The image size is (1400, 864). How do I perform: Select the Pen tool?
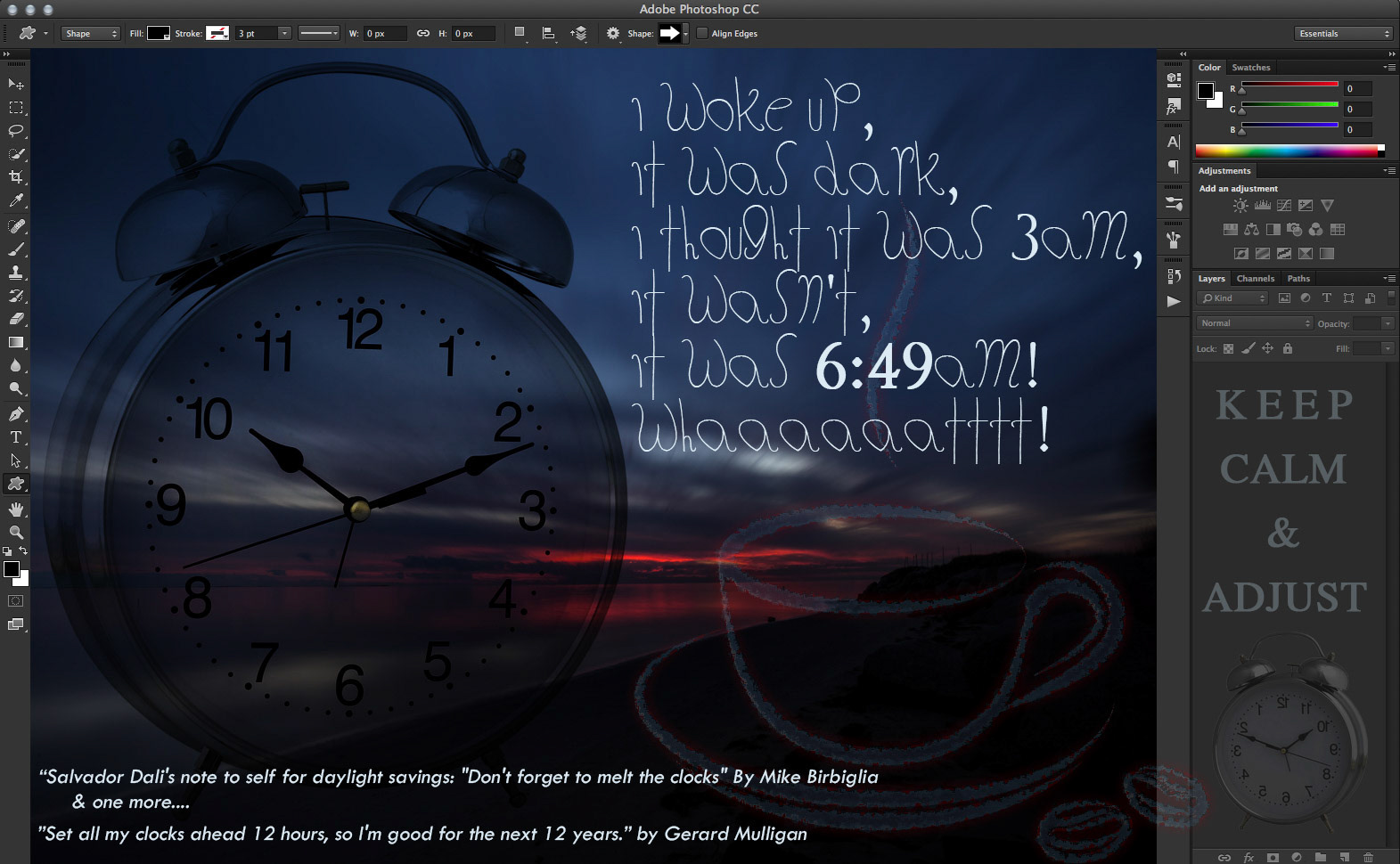click(x=16, y=414)
